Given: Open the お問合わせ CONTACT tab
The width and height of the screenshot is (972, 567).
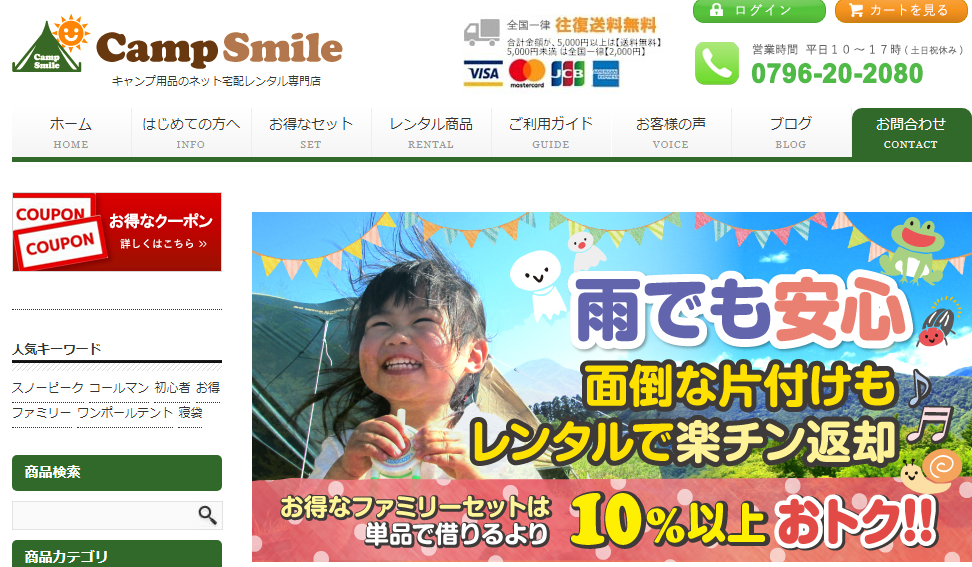Looking at the screenshot, I should (x=911, y=133).
